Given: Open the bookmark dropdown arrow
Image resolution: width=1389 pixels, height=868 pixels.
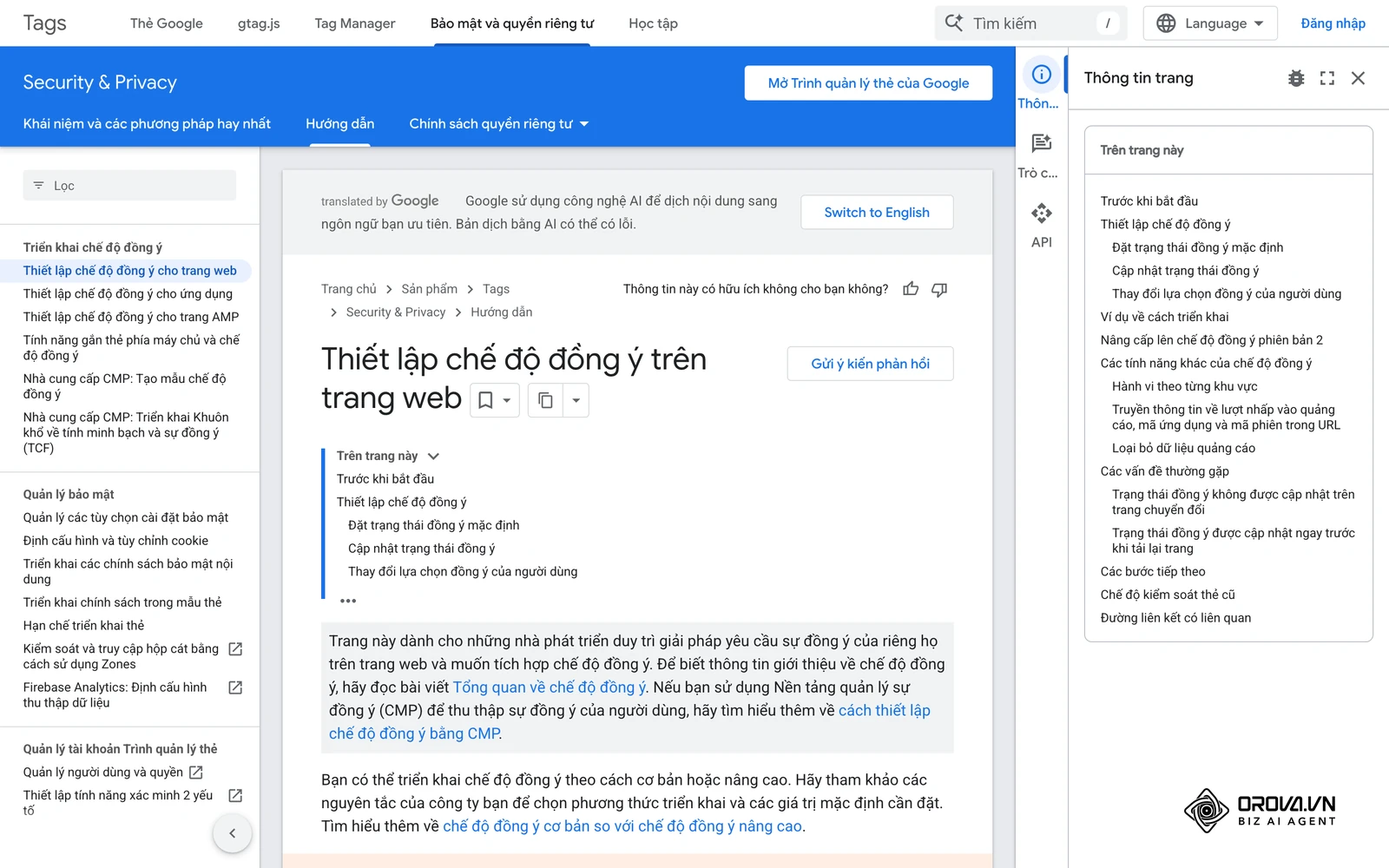Looking at the screenshot, I should (x=507, y=400).
